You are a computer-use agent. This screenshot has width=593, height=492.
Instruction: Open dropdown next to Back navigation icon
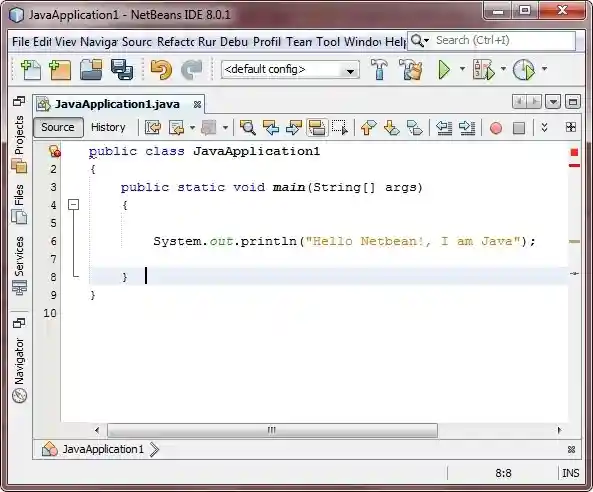(x=192, y=128)
